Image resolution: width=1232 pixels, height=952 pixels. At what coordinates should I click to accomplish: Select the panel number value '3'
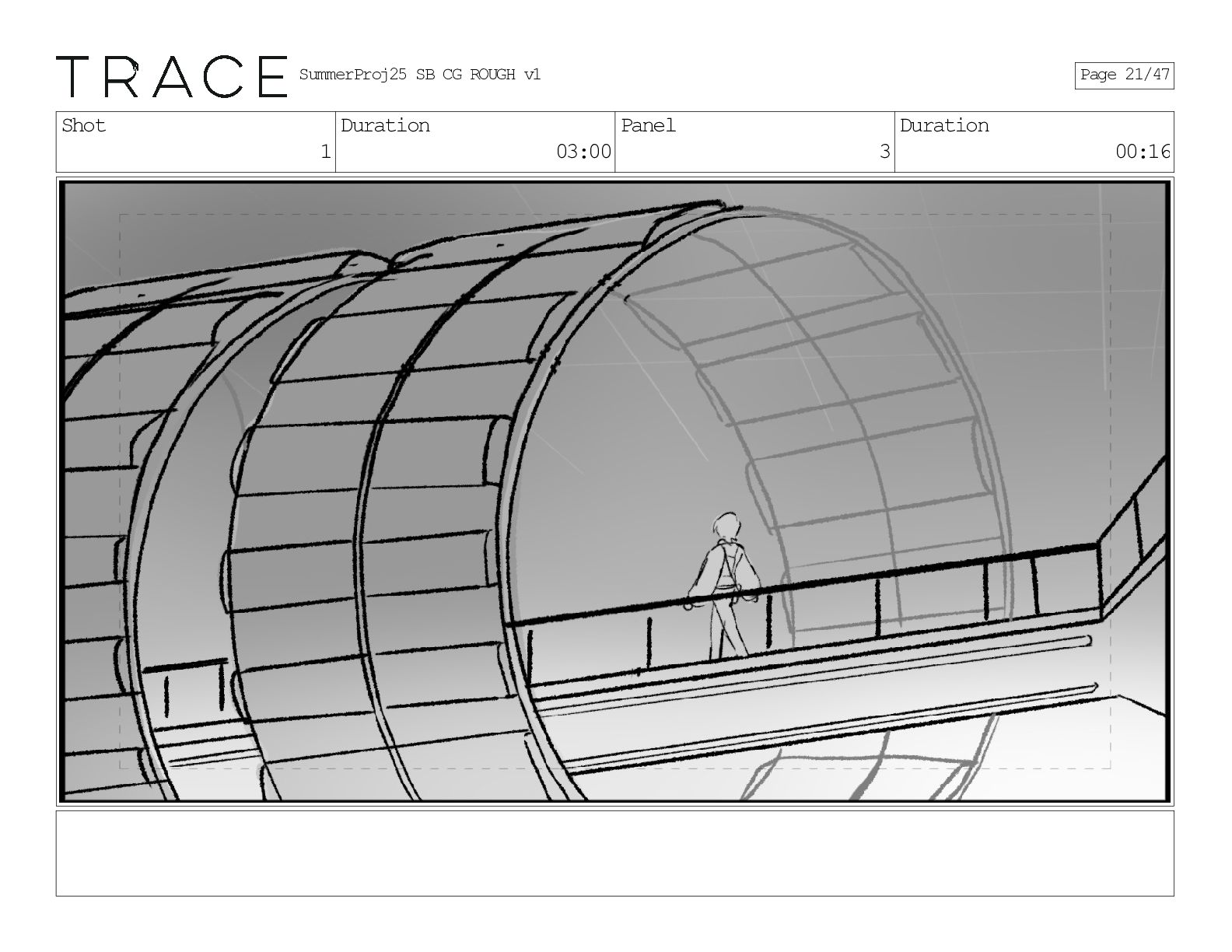[x=884, y=152]
